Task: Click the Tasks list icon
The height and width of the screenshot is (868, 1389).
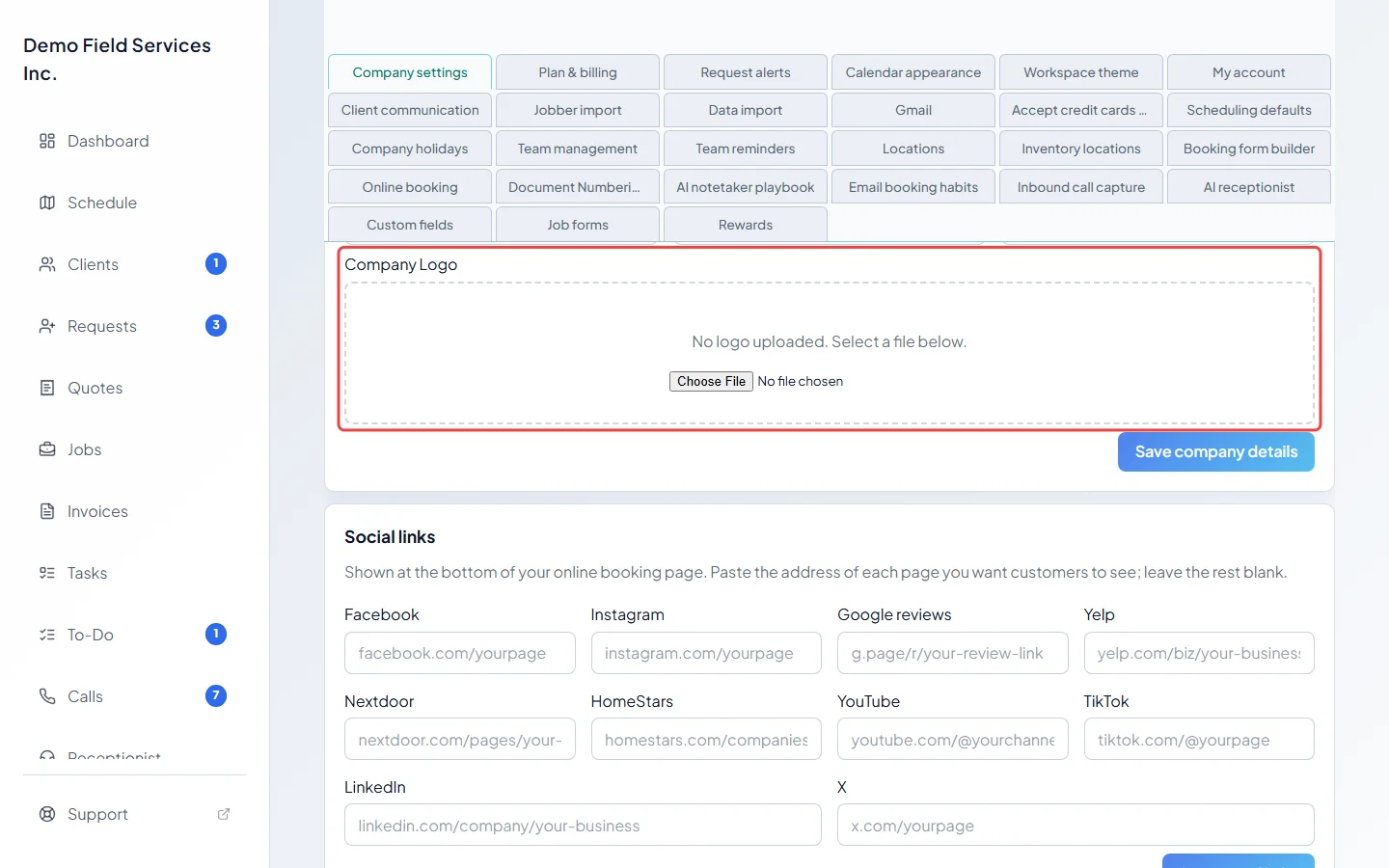Action: [x=47, y=573]
